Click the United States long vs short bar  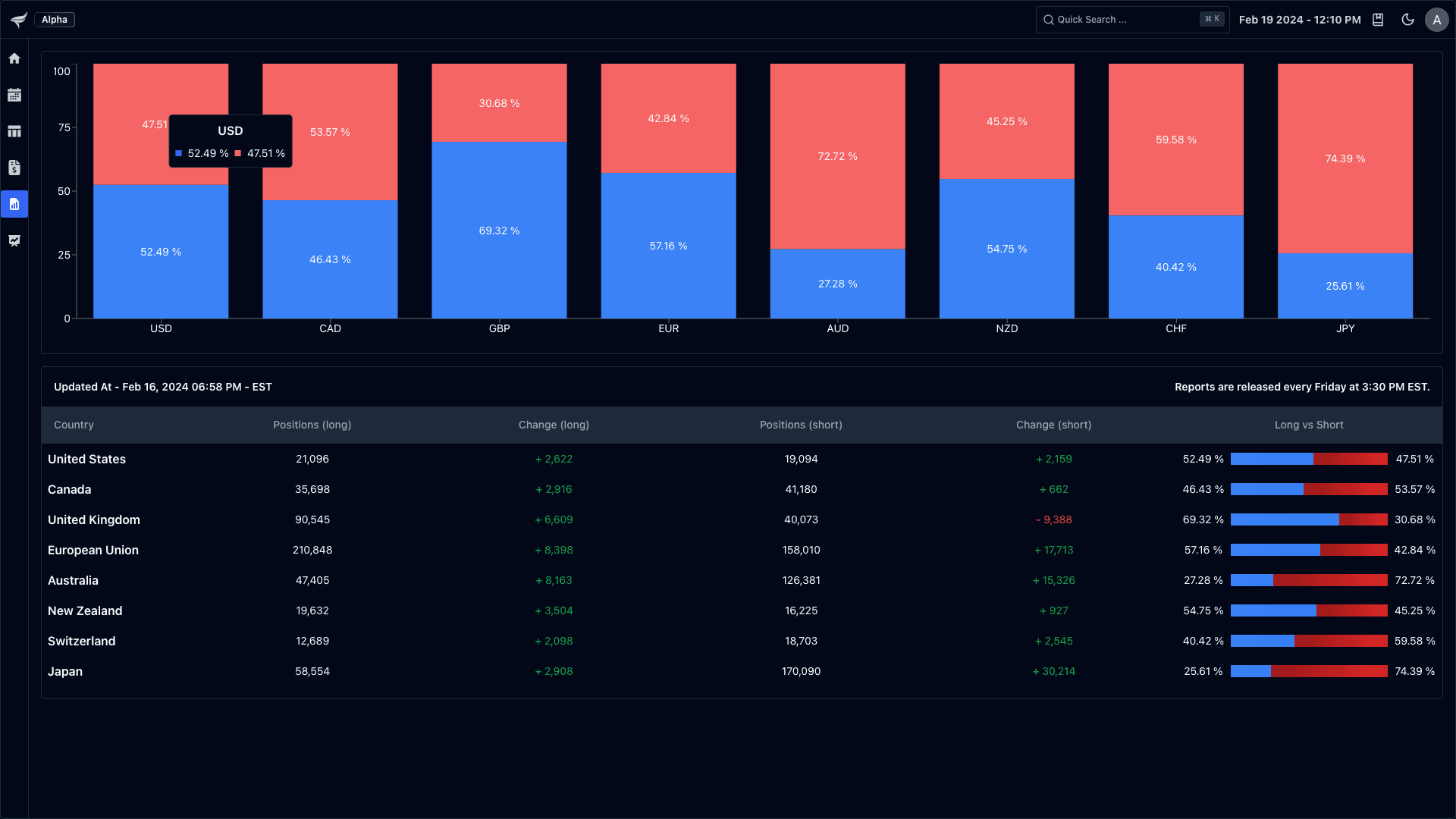click(x=1309, y=459)
